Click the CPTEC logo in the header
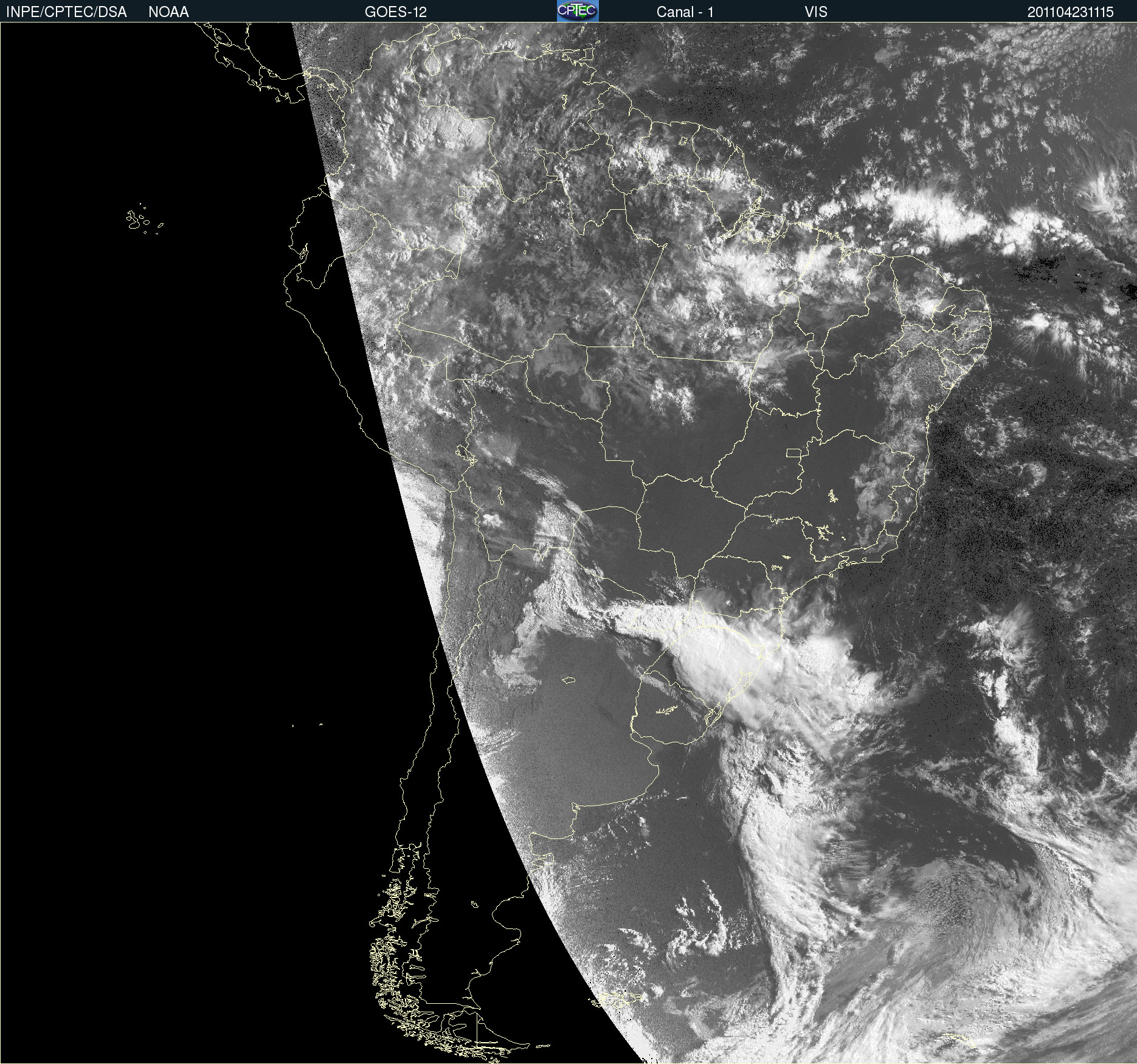Screen dimensions: 1137x1064 (x=578, y=11)
